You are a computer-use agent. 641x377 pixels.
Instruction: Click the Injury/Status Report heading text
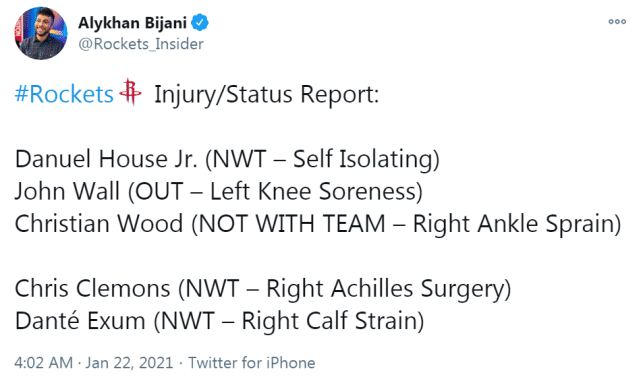click(267, 94)
